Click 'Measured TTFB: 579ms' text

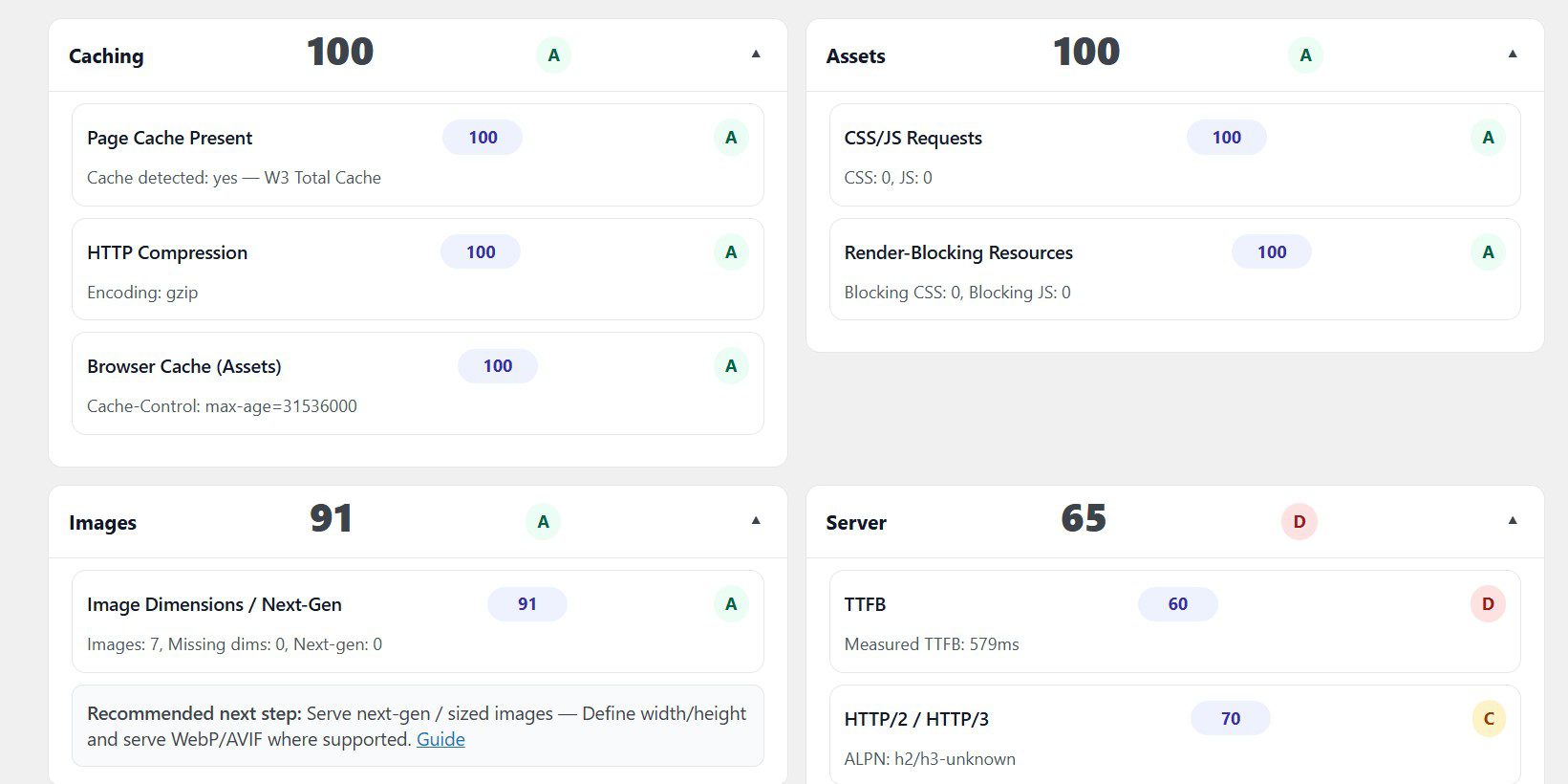pyautogui.click(x=932, y=644)
